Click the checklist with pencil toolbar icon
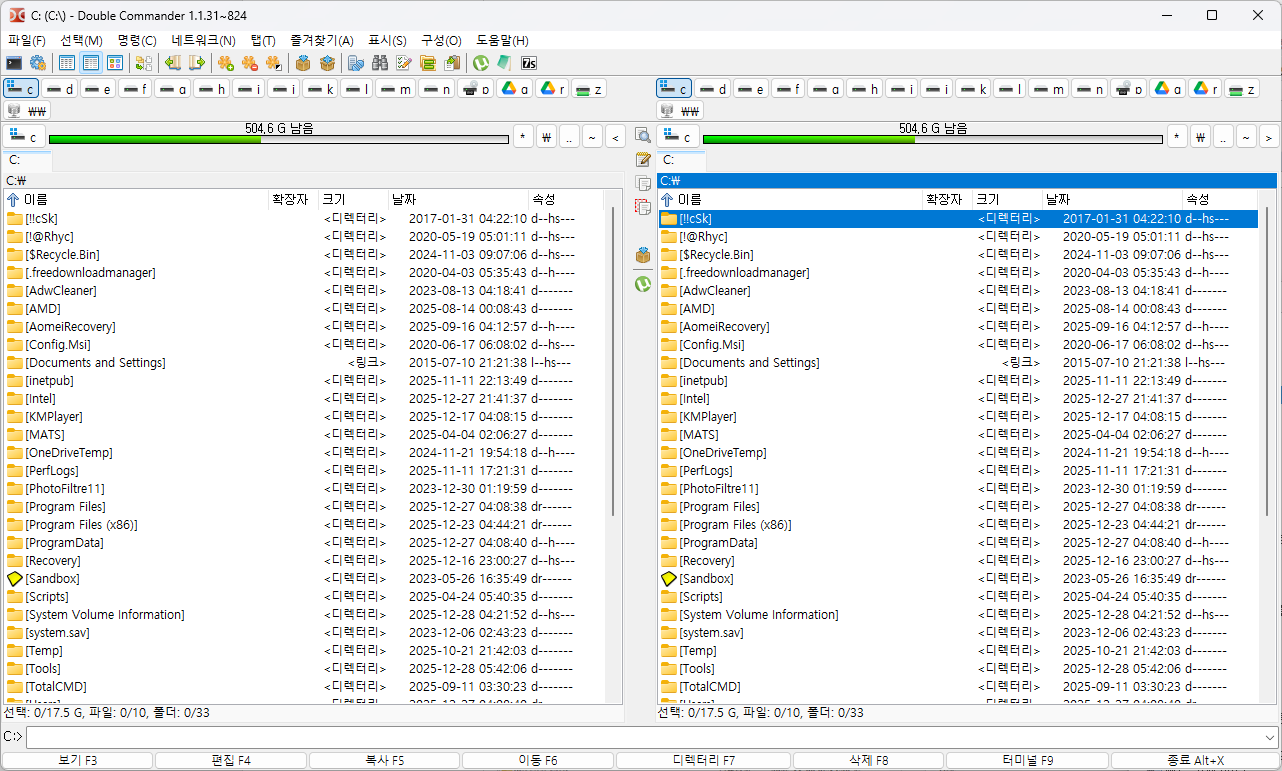This screenshot has height=771, width=1282. (404, 63)
